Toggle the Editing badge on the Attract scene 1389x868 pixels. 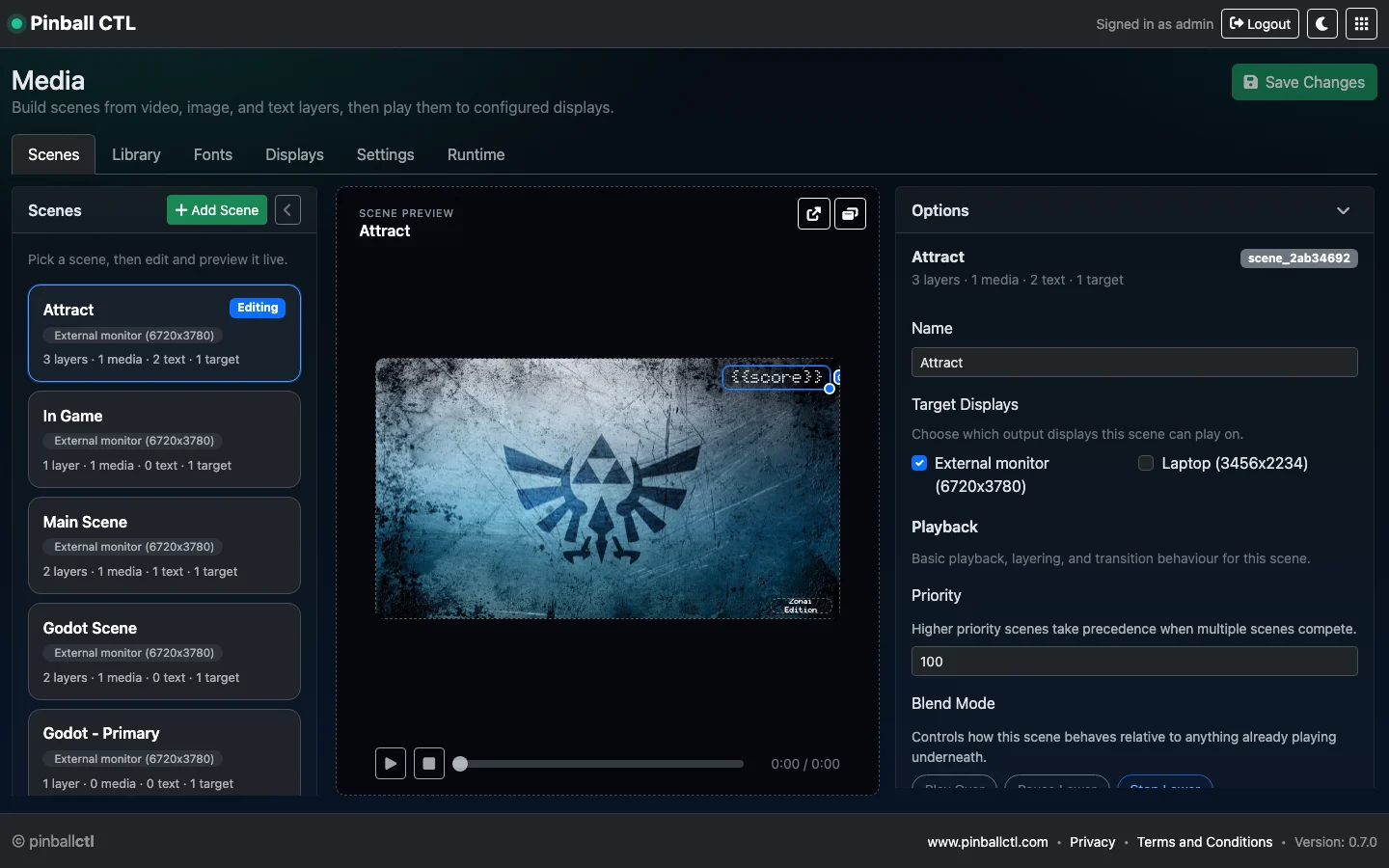(x=257, y=308)
